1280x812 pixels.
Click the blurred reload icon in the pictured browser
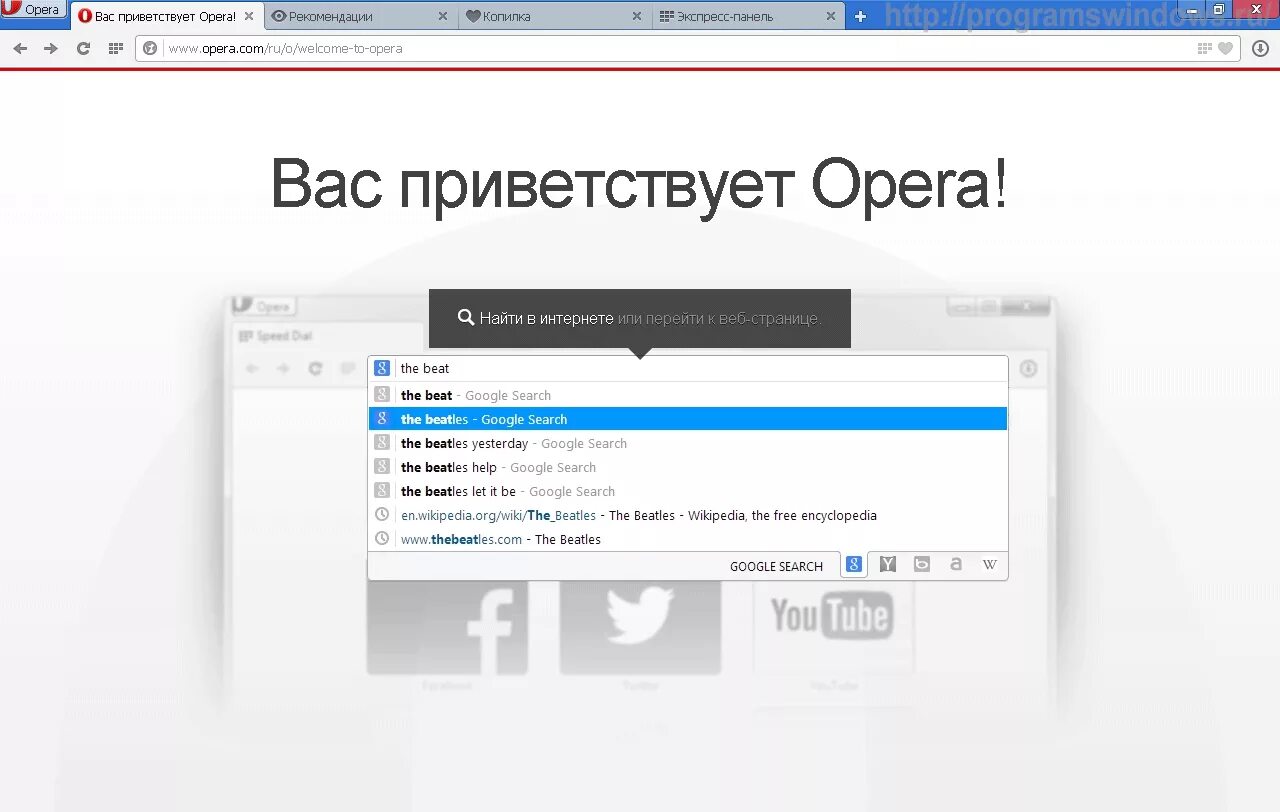(315, 369)
